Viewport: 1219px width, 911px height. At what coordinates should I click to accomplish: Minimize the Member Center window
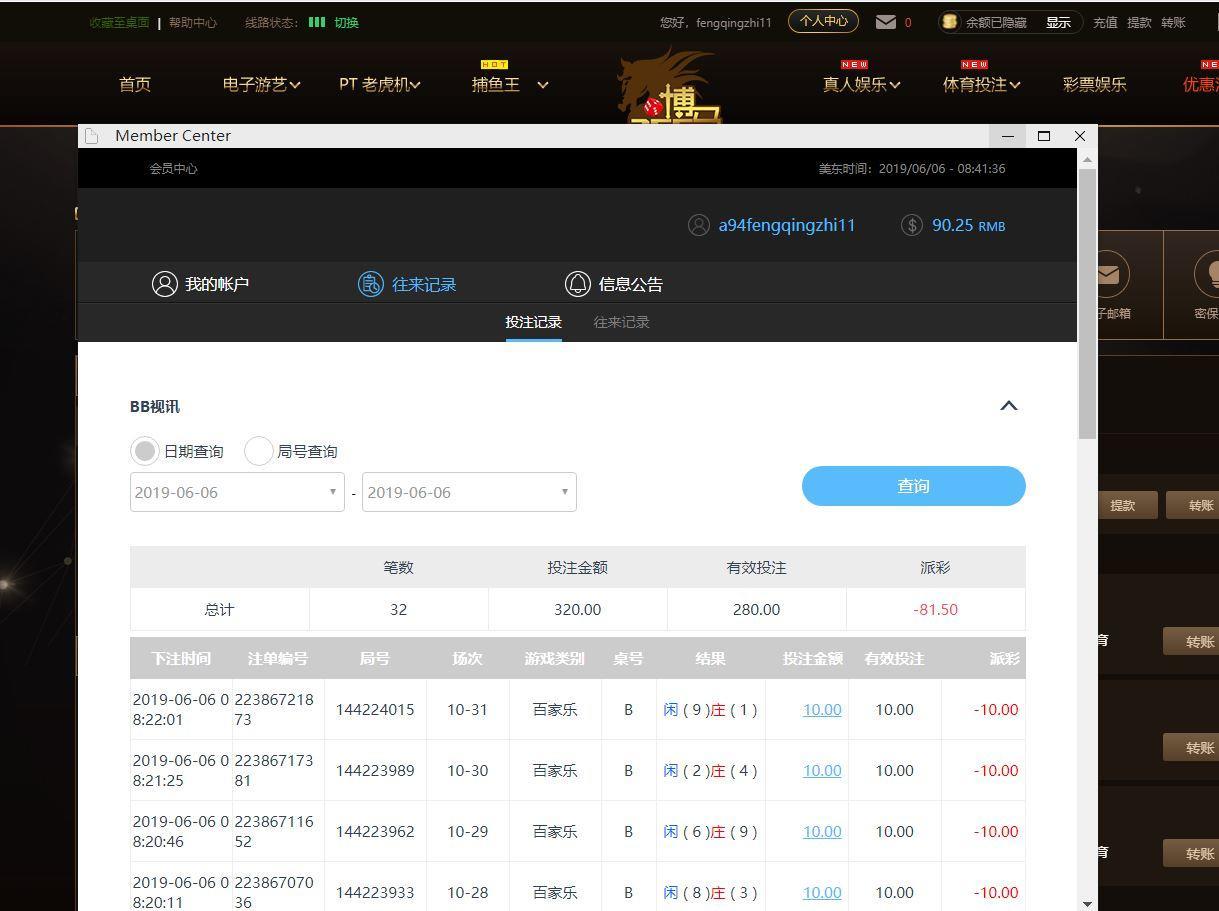tap(1008, 136)
